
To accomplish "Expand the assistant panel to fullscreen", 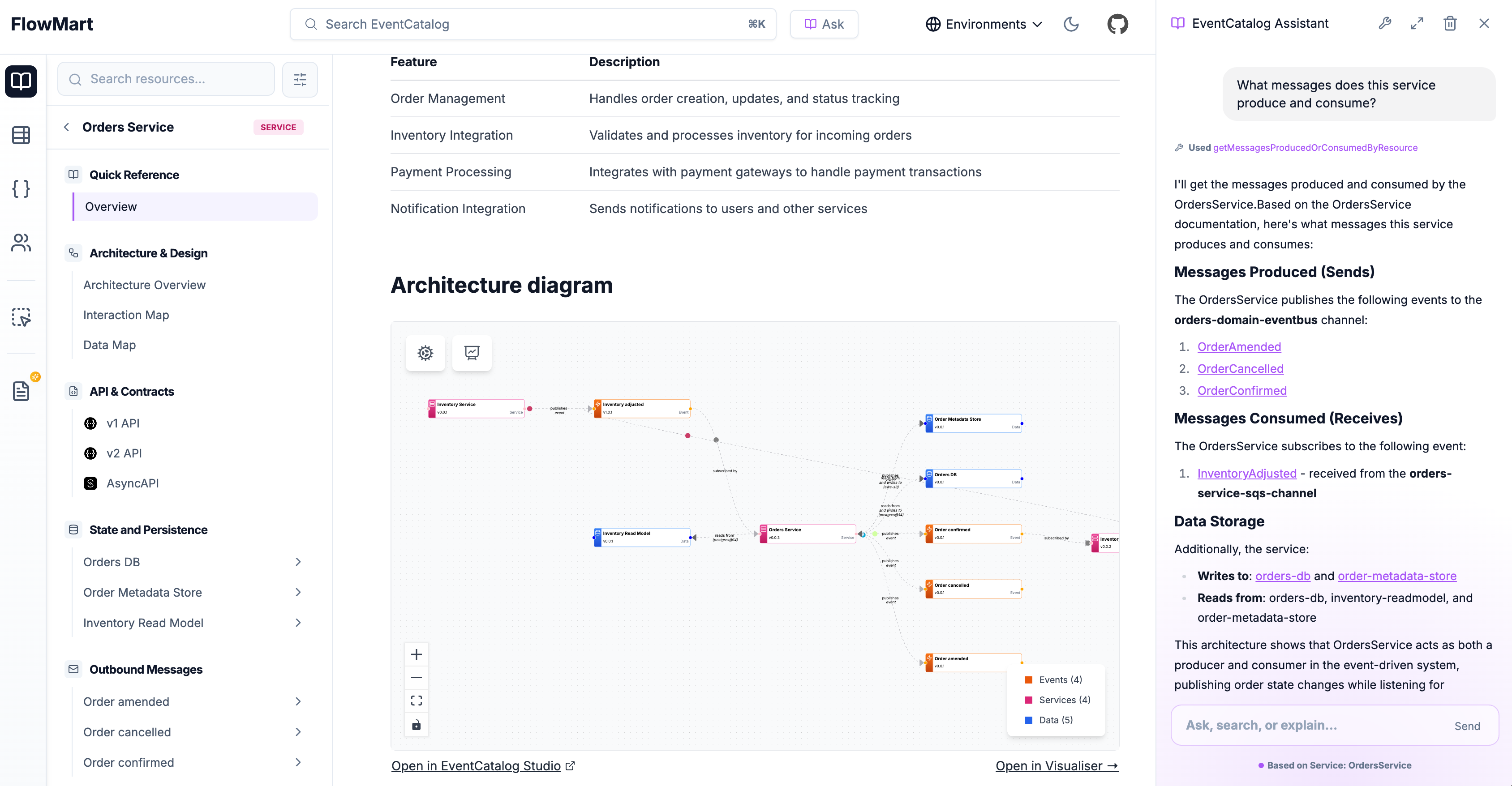I will click(x=1416, y=23).
